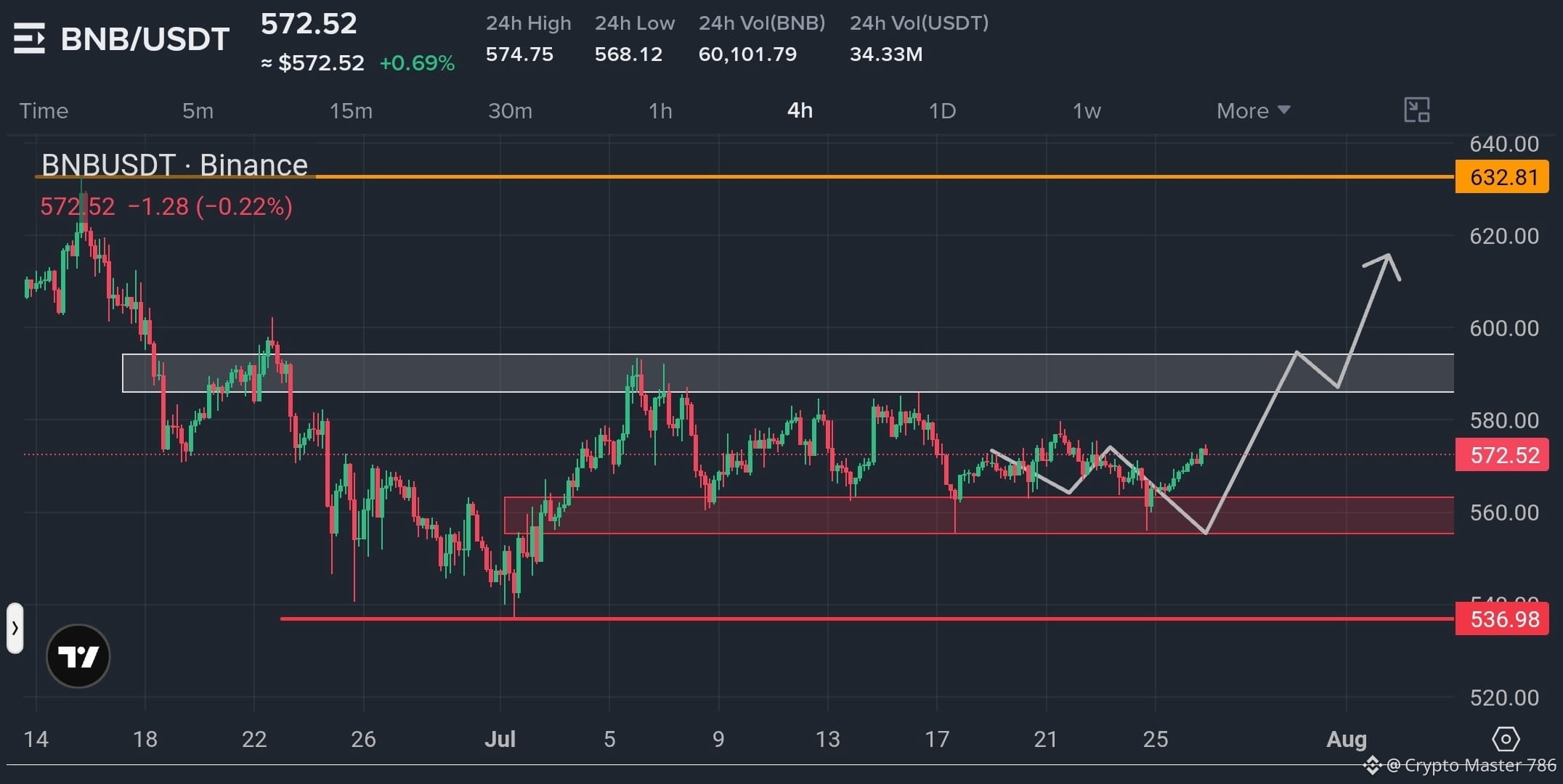Open the chart layout settings icon
Viewport: 1563px width, 784px height.
[1416, 110]
